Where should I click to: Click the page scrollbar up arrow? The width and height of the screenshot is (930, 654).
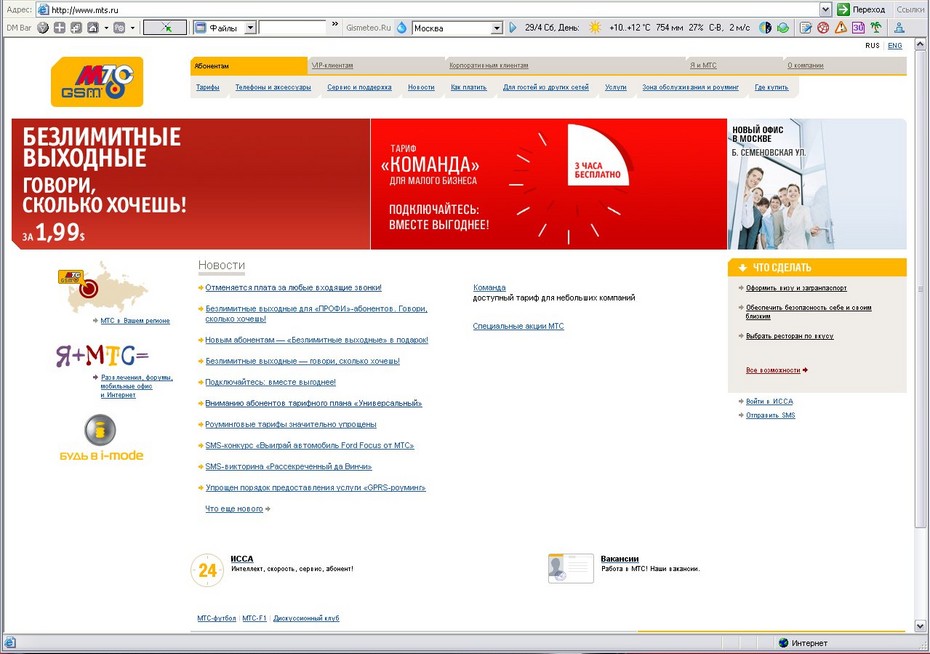(x=920, y=44)
